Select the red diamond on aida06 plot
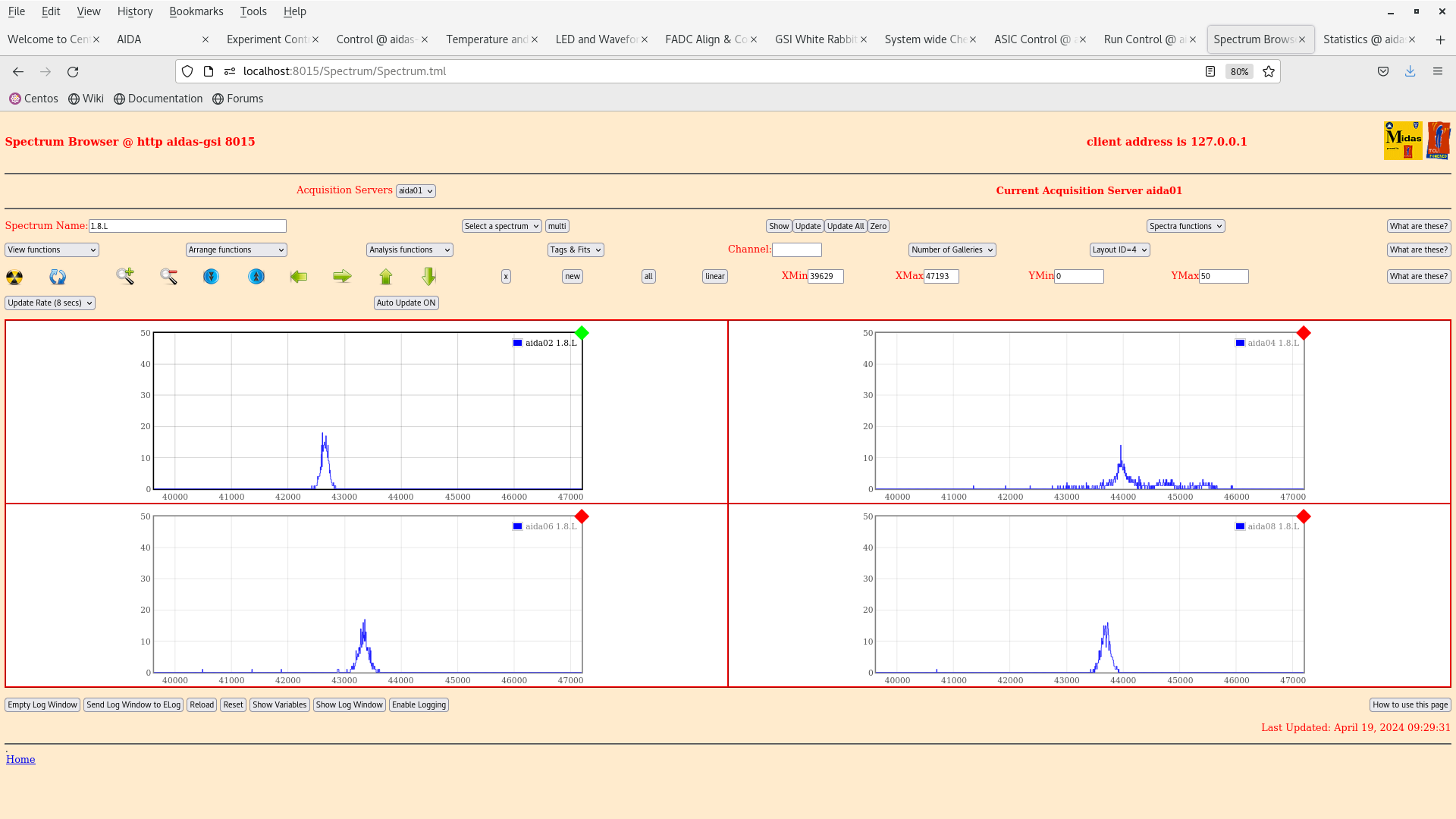Image resolution: width=1456 pixels, height=819 pixels. pos(582,516)
